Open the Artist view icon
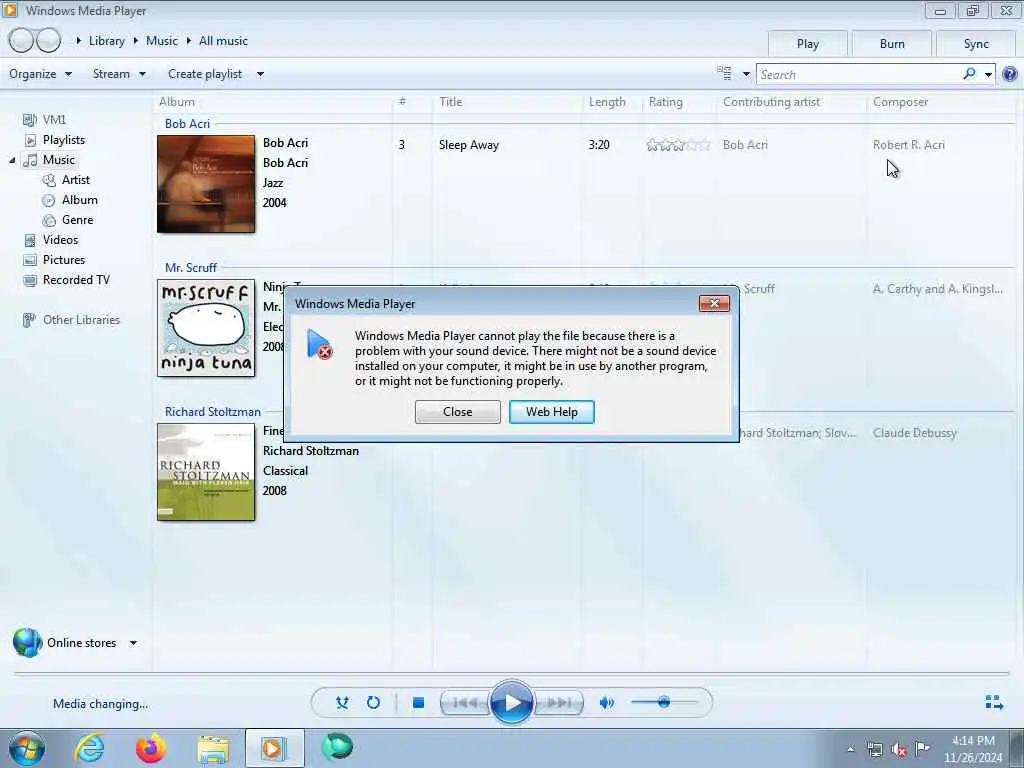The height and width of the screenshot is (768, 1024). pyautogui.click(x=49, y=180)
